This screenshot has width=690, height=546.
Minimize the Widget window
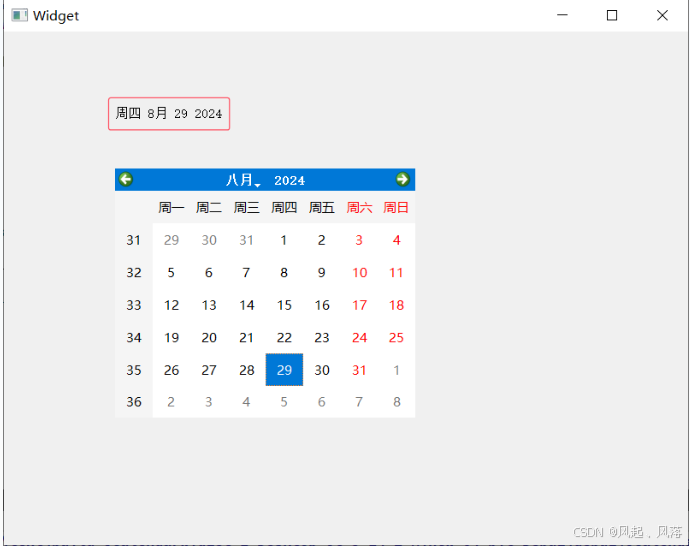(562, 15)
